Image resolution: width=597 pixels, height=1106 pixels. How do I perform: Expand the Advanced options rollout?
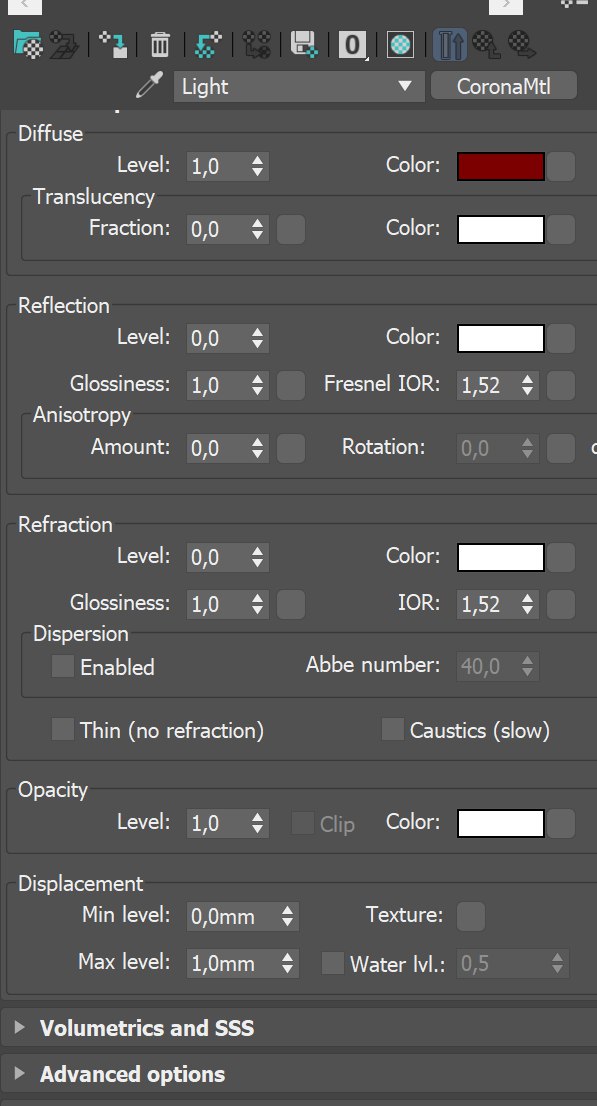(298, 1074)
